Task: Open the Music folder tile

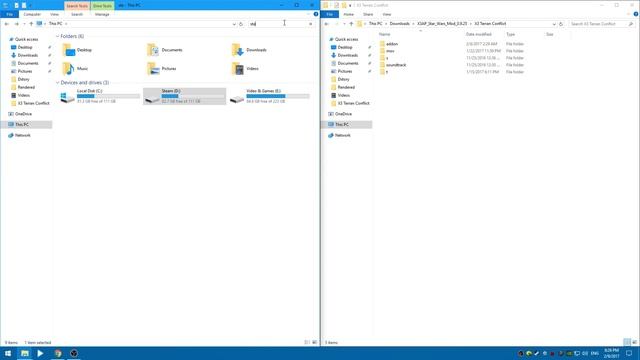Action: click(76, 69)
